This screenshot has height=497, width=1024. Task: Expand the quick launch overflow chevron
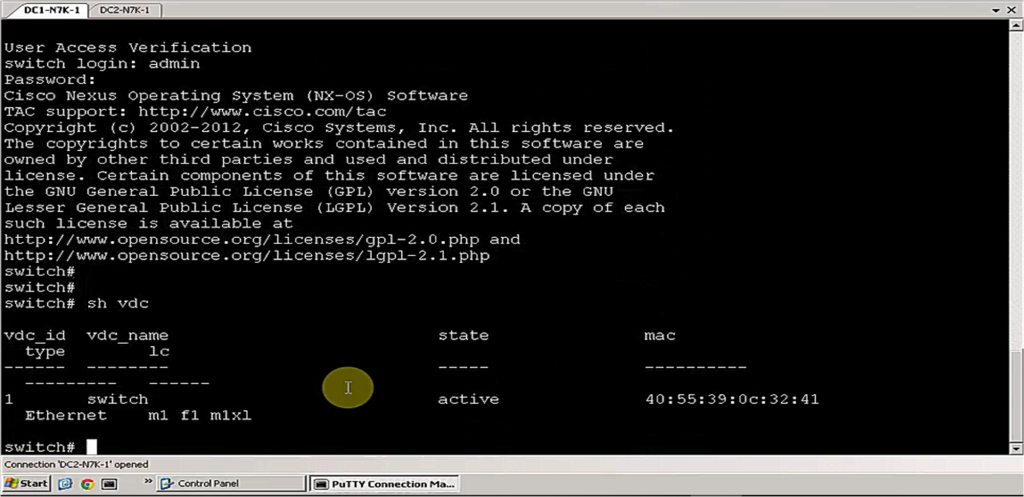coord(148,482)
